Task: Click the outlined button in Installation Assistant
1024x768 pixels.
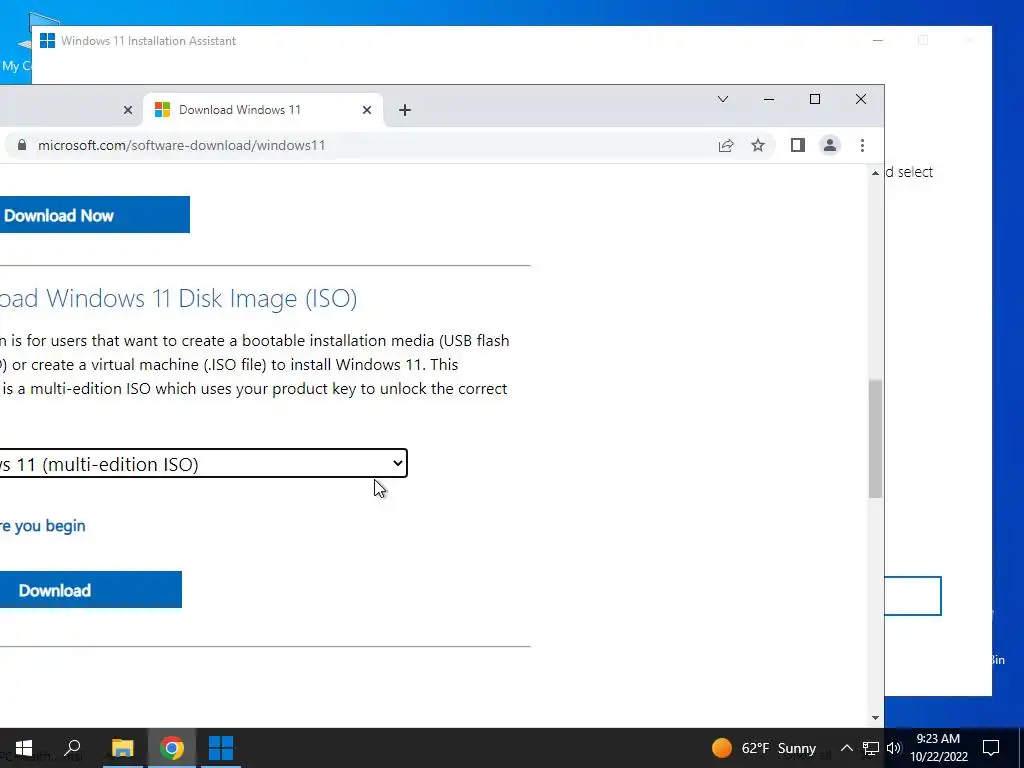Action: [x=912, y=596]
